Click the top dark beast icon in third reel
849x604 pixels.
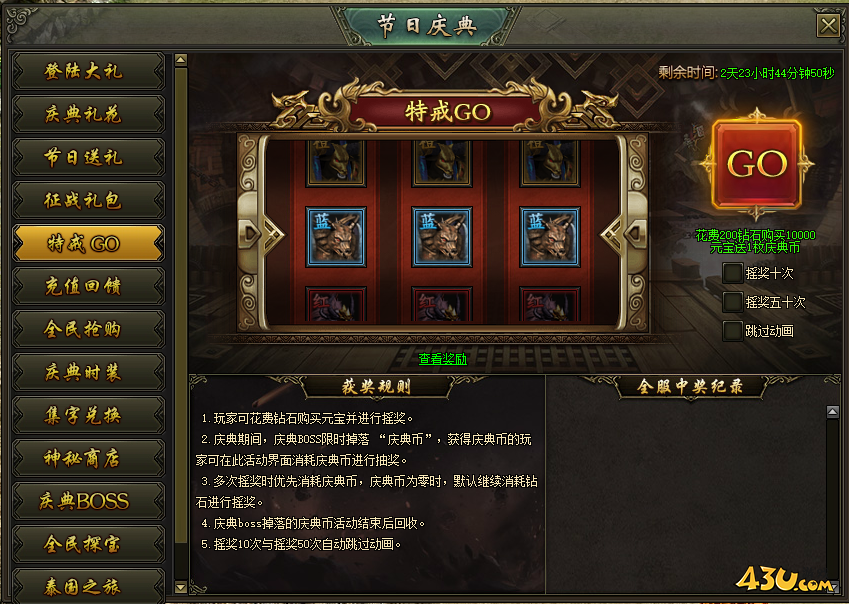[x=550, y=163]
